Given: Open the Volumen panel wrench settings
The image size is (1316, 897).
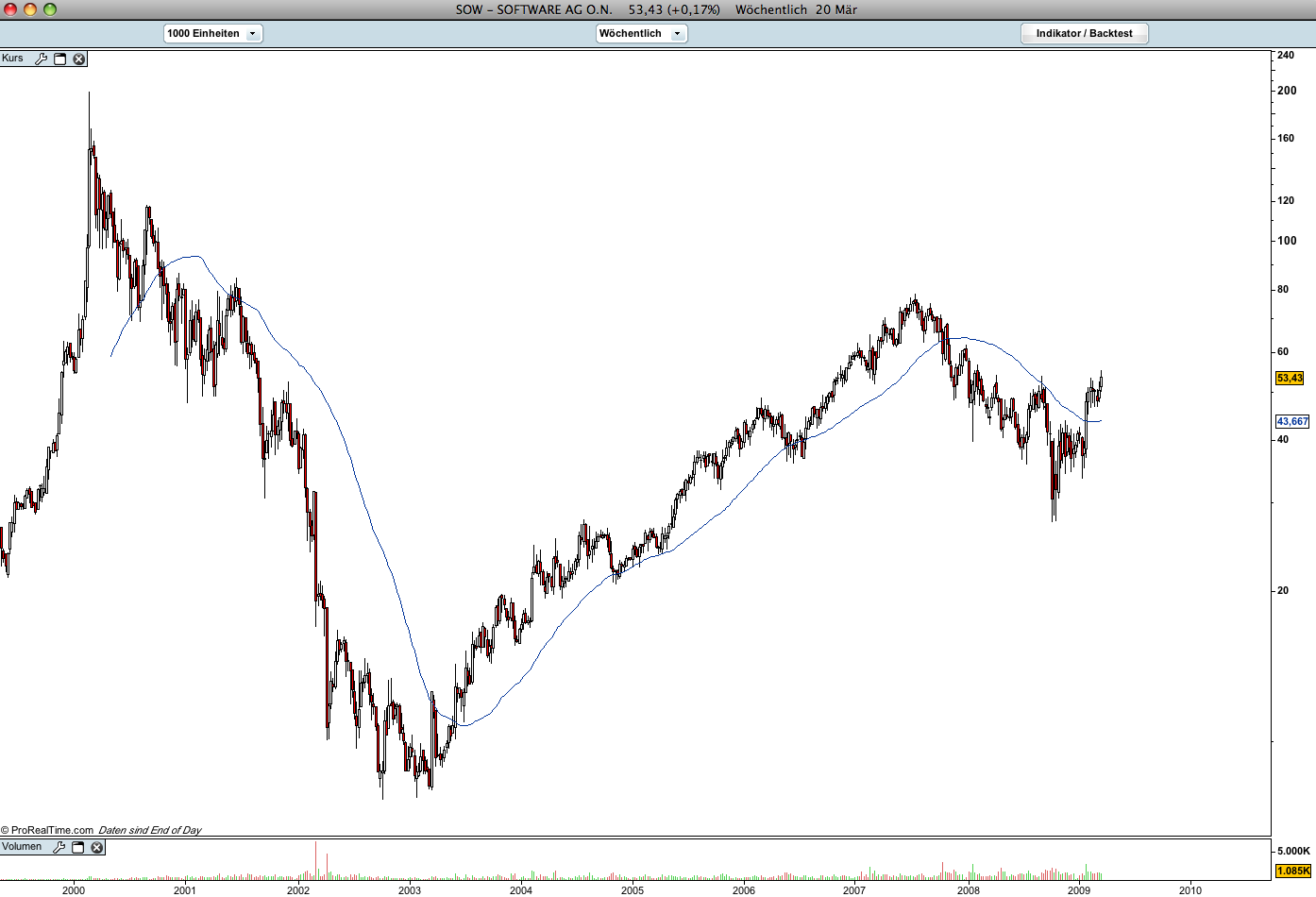Looking at the screenshot, I should (59, 847).
